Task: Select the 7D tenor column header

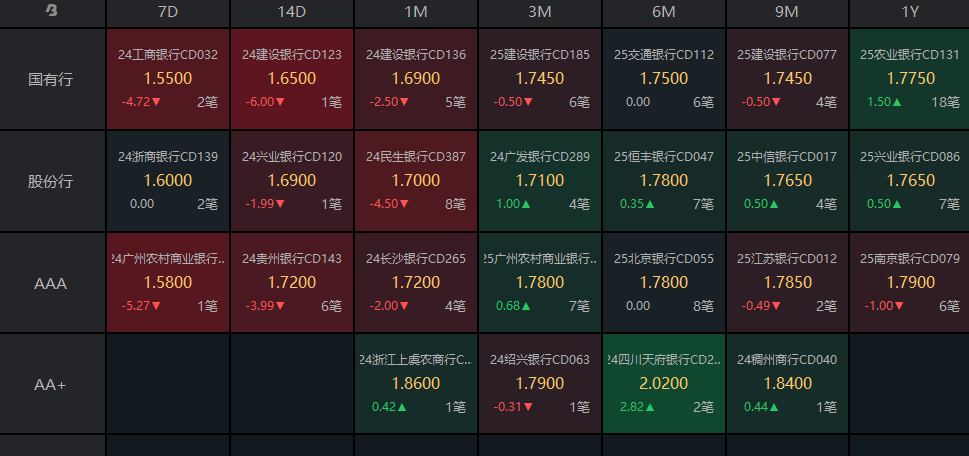Action: click(168, 13)
